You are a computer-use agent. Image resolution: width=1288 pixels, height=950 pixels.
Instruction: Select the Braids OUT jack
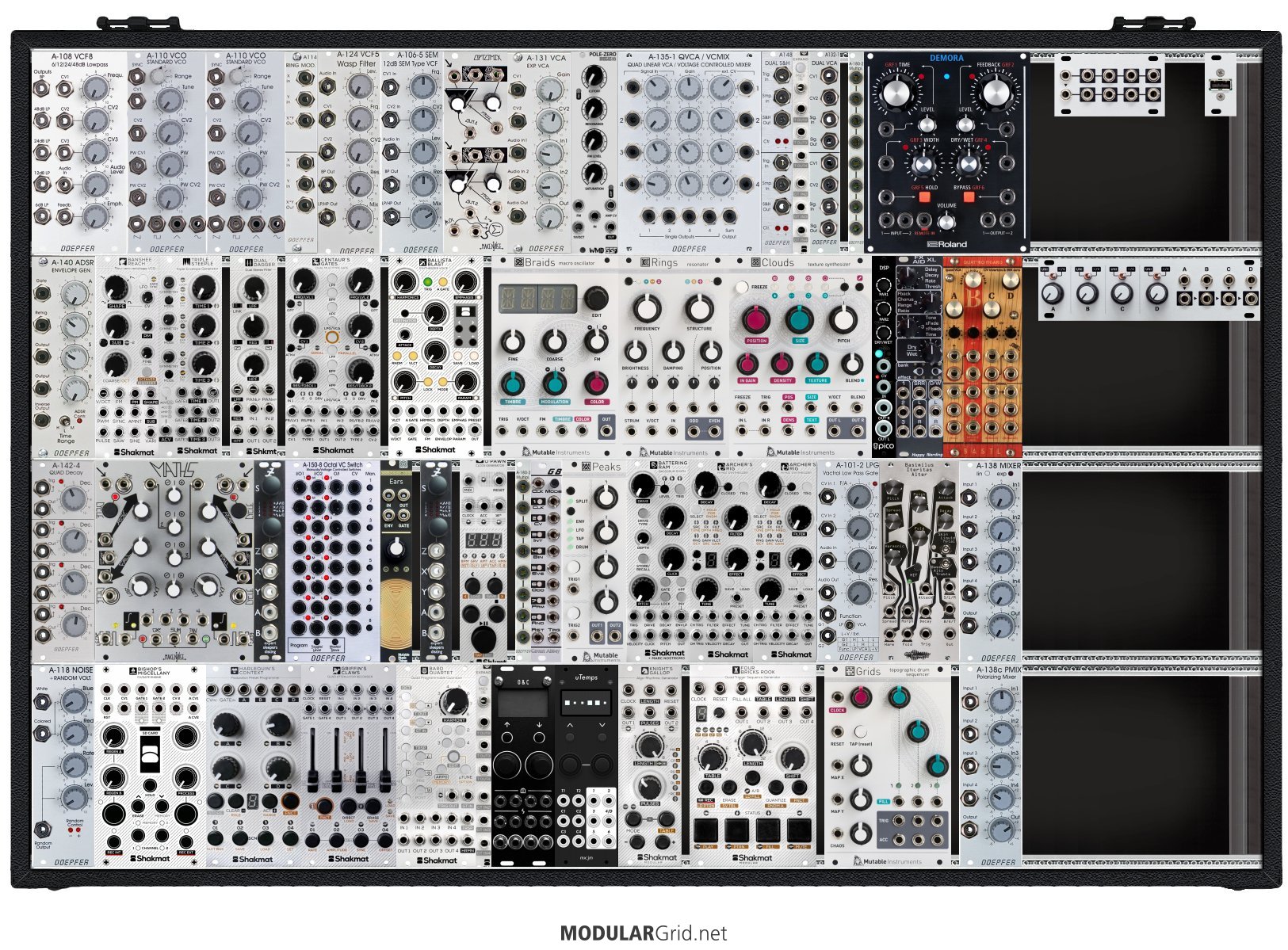(606, 432)
